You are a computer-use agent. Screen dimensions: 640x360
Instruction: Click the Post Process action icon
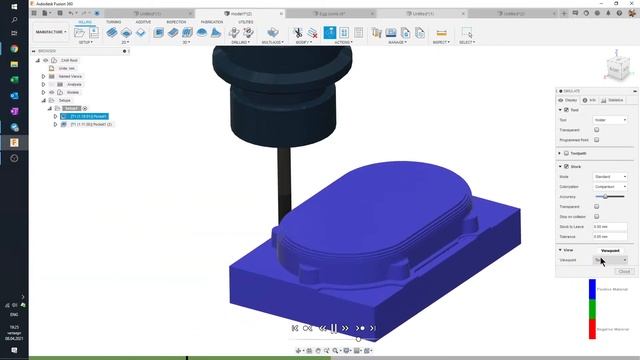(344, 32)
